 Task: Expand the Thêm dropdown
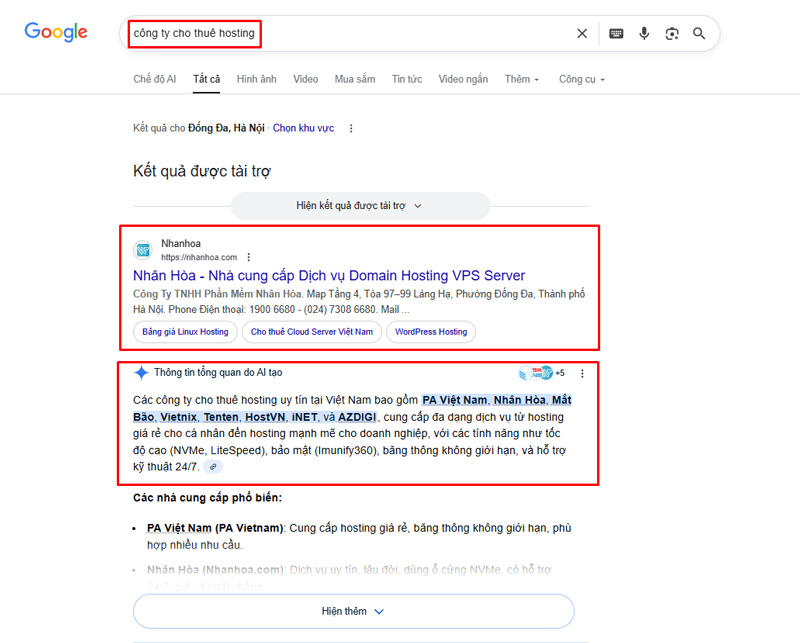(521, 79)
